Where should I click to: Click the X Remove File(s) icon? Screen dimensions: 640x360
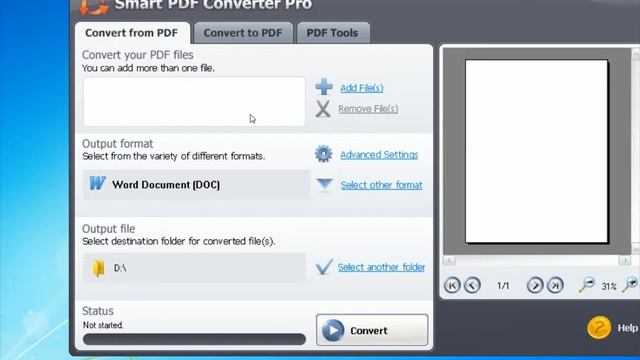tap(323, 109)
